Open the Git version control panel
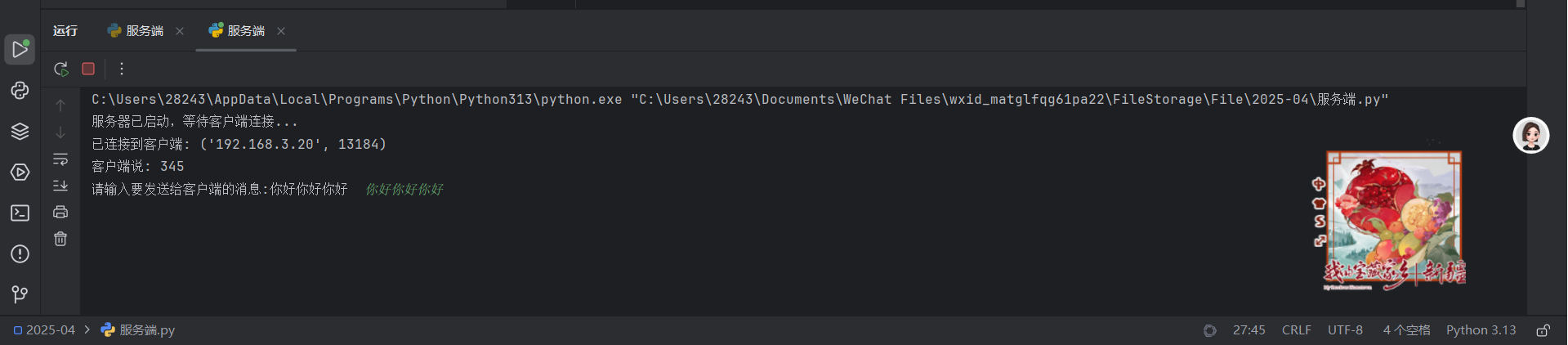The width and height of the screenshot is (1568, 345). click(x=20, y=294)
